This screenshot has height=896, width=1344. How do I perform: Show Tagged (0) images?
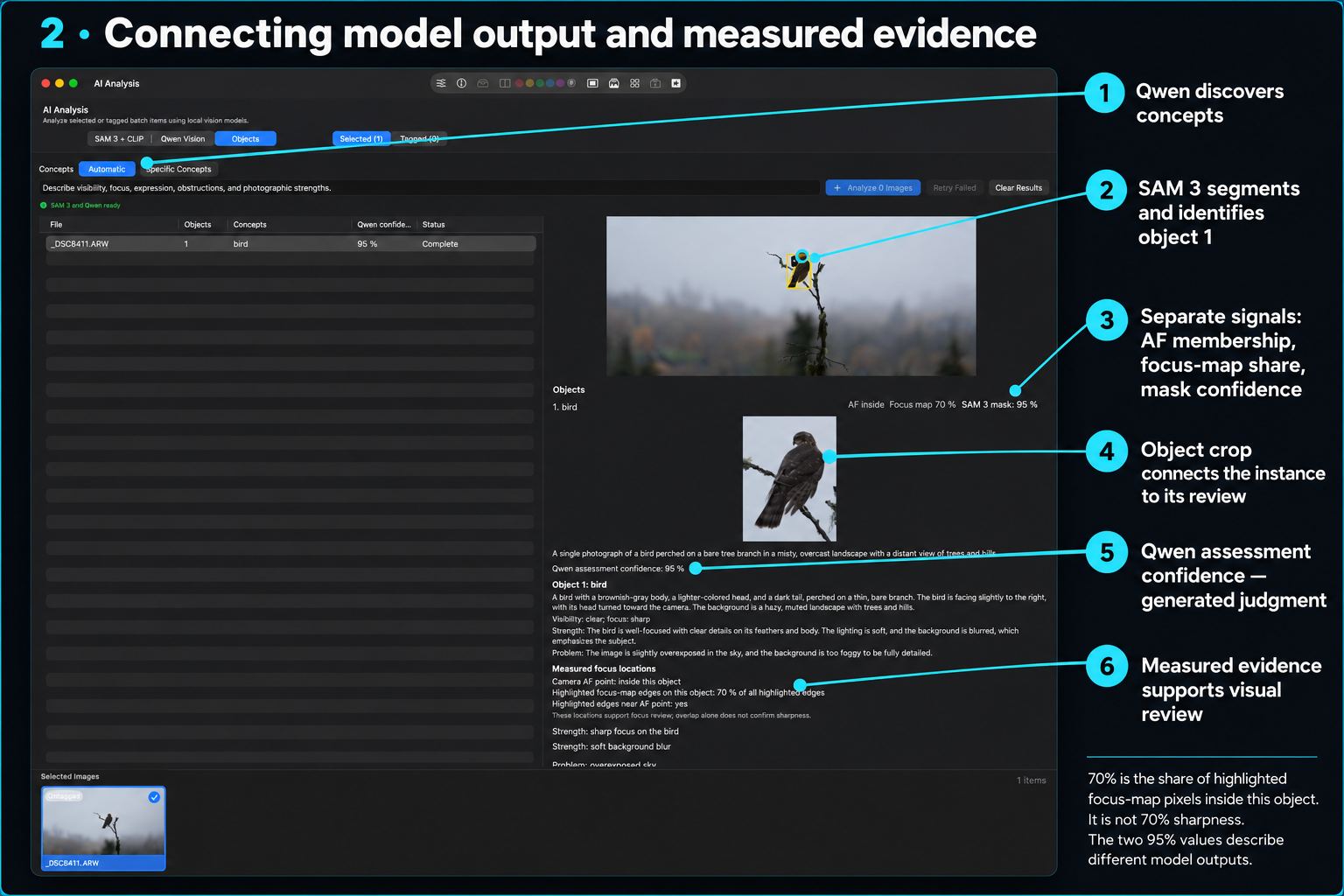pyautogui.click(x=419, y=138)
